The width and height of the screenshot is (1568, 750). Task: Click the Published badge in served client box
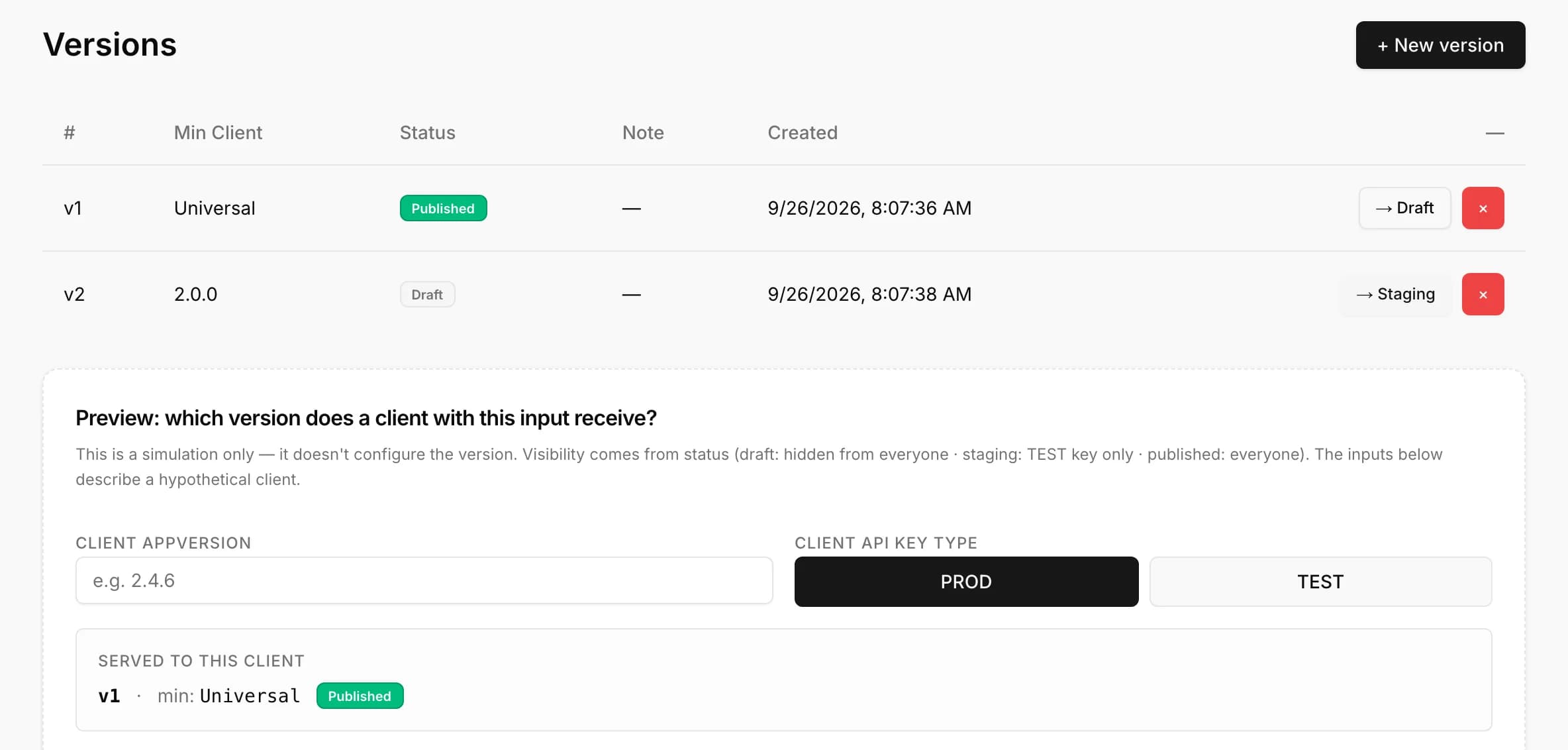360,696
